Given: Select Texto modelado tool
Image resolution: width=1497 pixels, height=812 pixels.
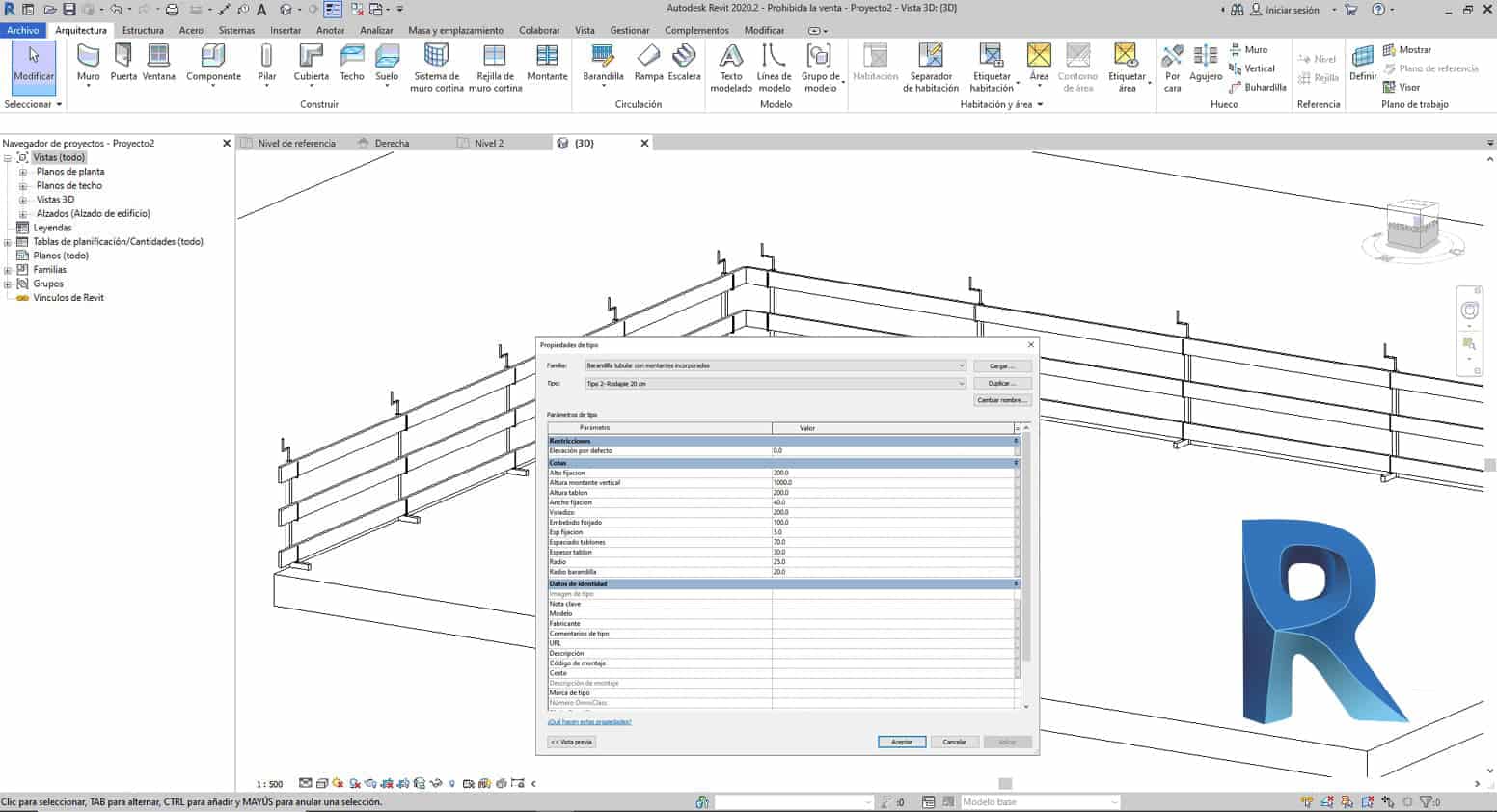Looking at the screenshot, I should point(731,68).
